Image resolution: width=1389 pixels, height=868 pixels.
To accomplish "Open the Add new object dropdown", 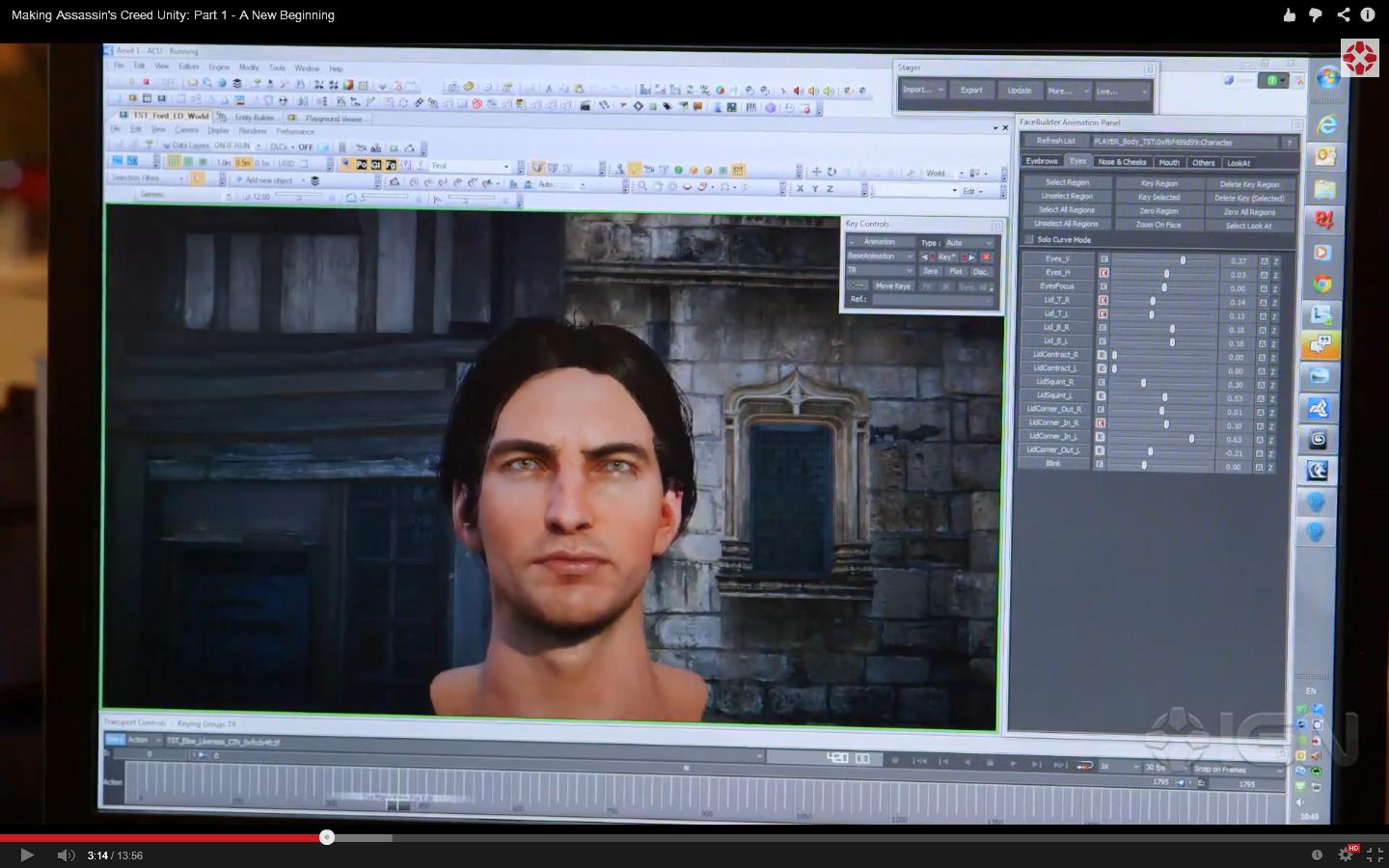I will click(x=272, y=179).
